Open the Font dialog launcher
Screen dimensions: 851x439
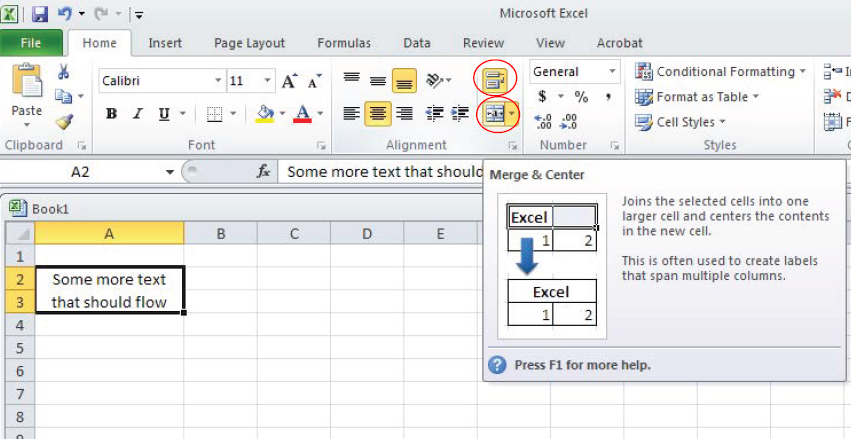pos(321,145)
